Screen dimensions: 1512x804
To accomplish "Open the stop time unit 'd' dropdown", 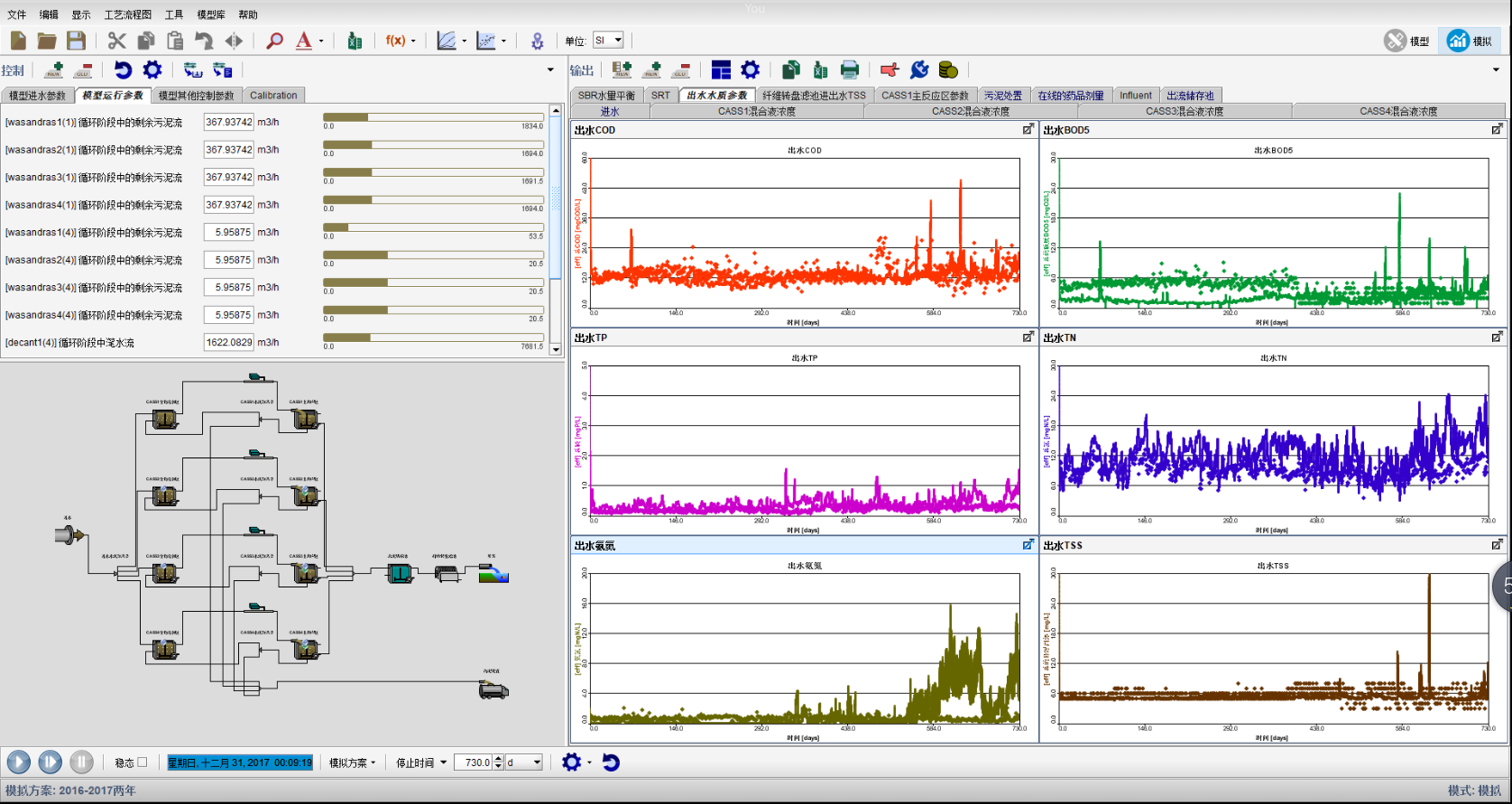I will coord(524,763).
